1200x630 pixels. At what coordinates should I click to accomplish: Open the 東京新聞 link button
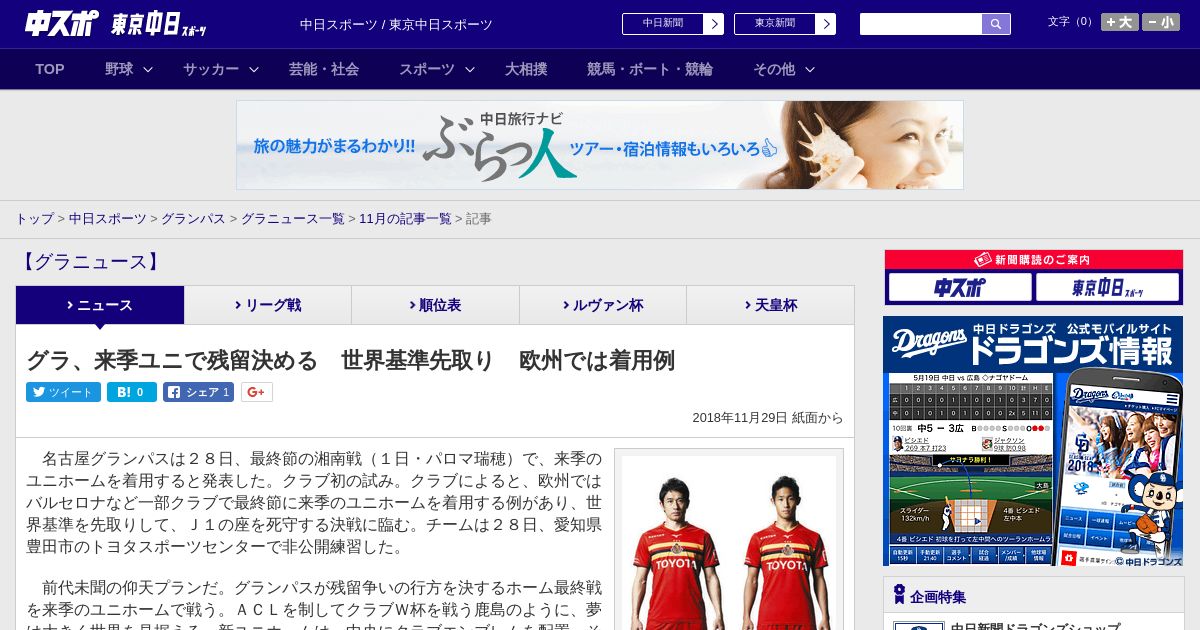point(775,24)
